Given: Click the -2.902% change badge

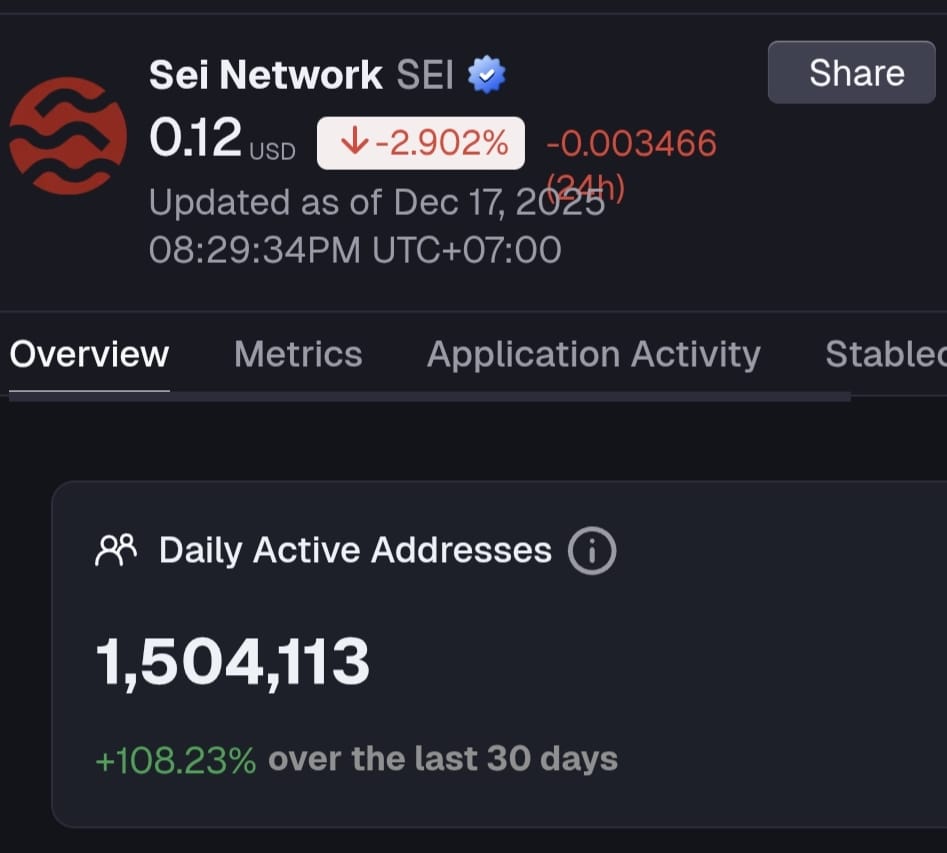Looking at the screenshot, I should click(421, 143).
